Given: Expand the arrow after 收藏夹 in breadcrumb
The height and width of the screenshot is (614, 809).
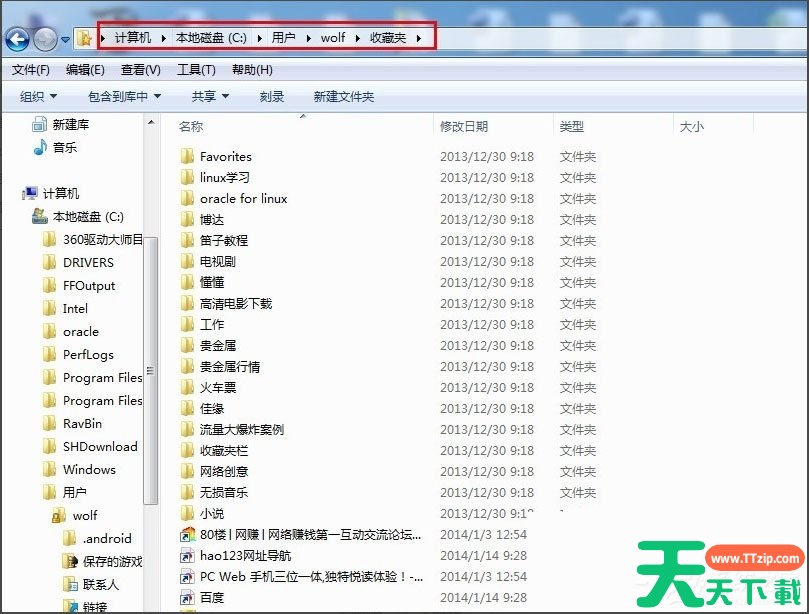Looking at the screenshot, I should point(418,38).
